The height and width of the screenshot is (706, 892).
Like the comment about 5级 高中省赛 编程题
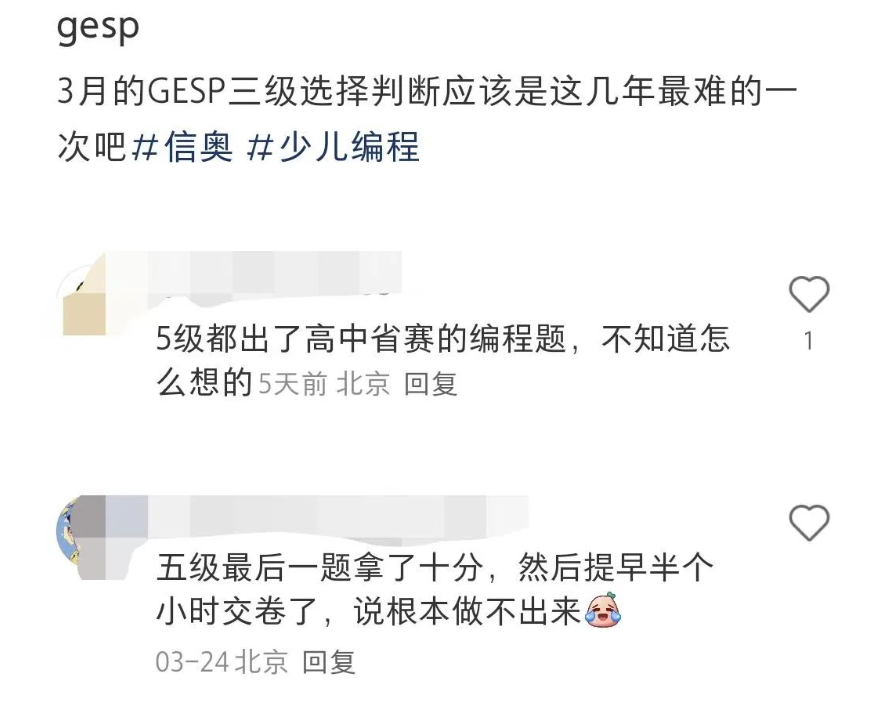click(x=808, y=294)
